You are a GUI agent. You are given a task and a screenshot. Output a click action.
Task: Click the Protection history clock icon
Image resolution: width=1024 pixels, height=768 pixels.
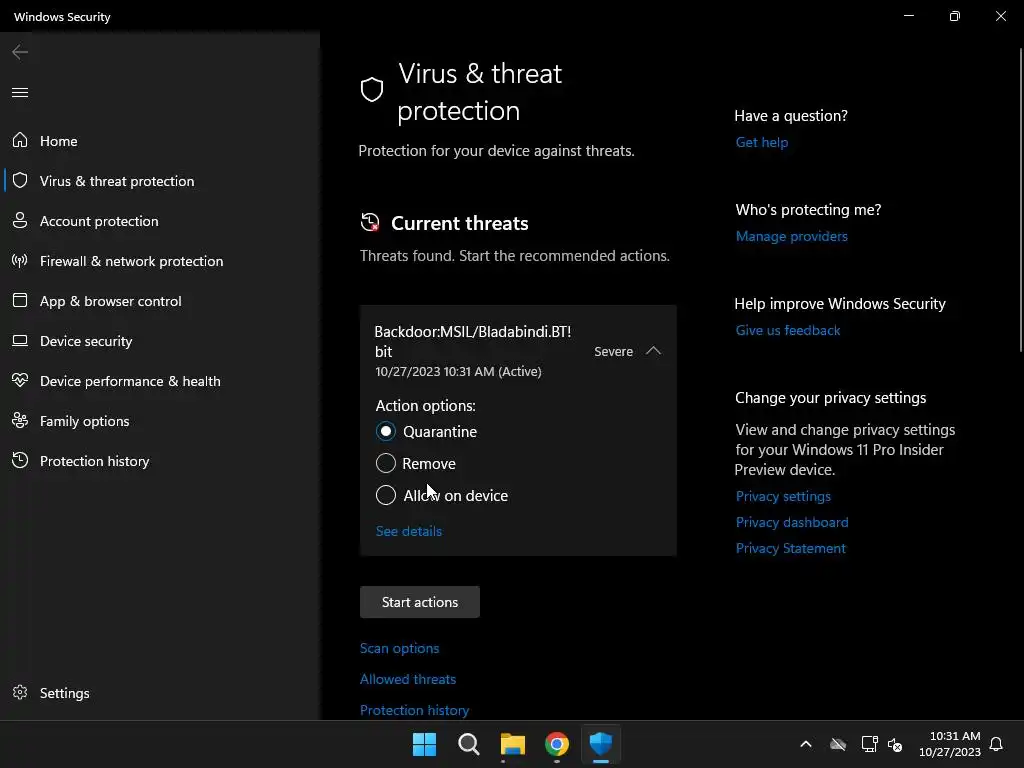(20, 460)
